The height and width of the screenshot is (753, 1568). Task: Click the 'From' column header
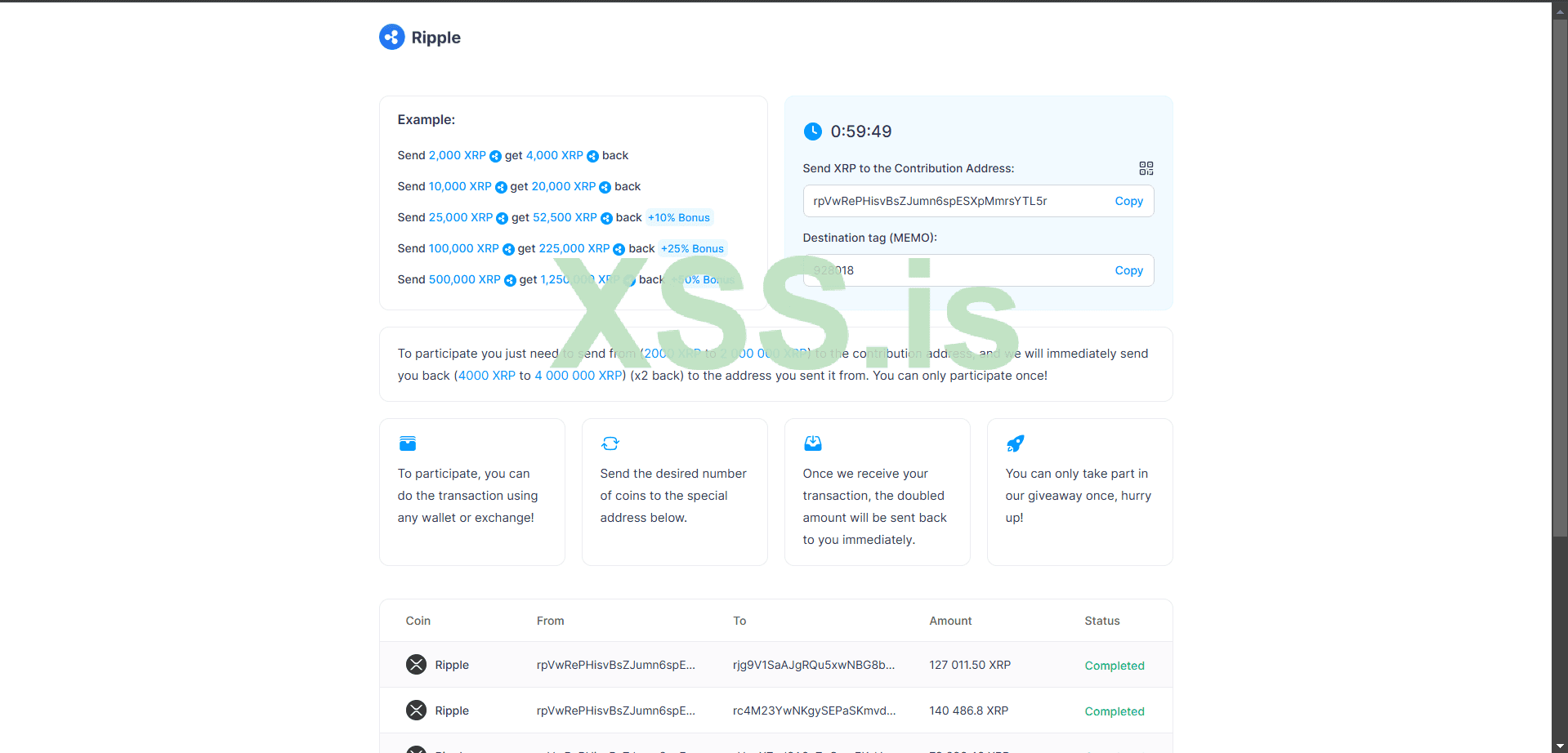click(x=550, y=621)
